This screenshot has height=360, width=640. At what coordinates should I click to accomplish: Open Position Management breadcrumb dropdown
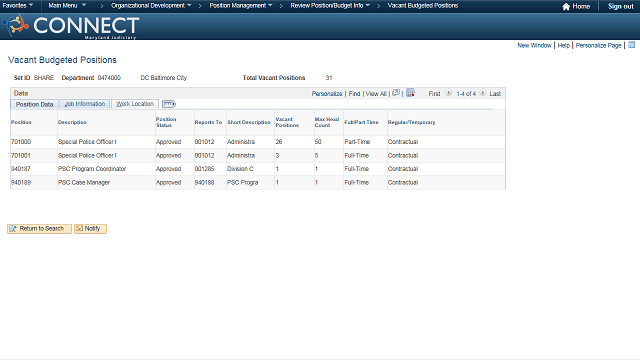(241, 6)
